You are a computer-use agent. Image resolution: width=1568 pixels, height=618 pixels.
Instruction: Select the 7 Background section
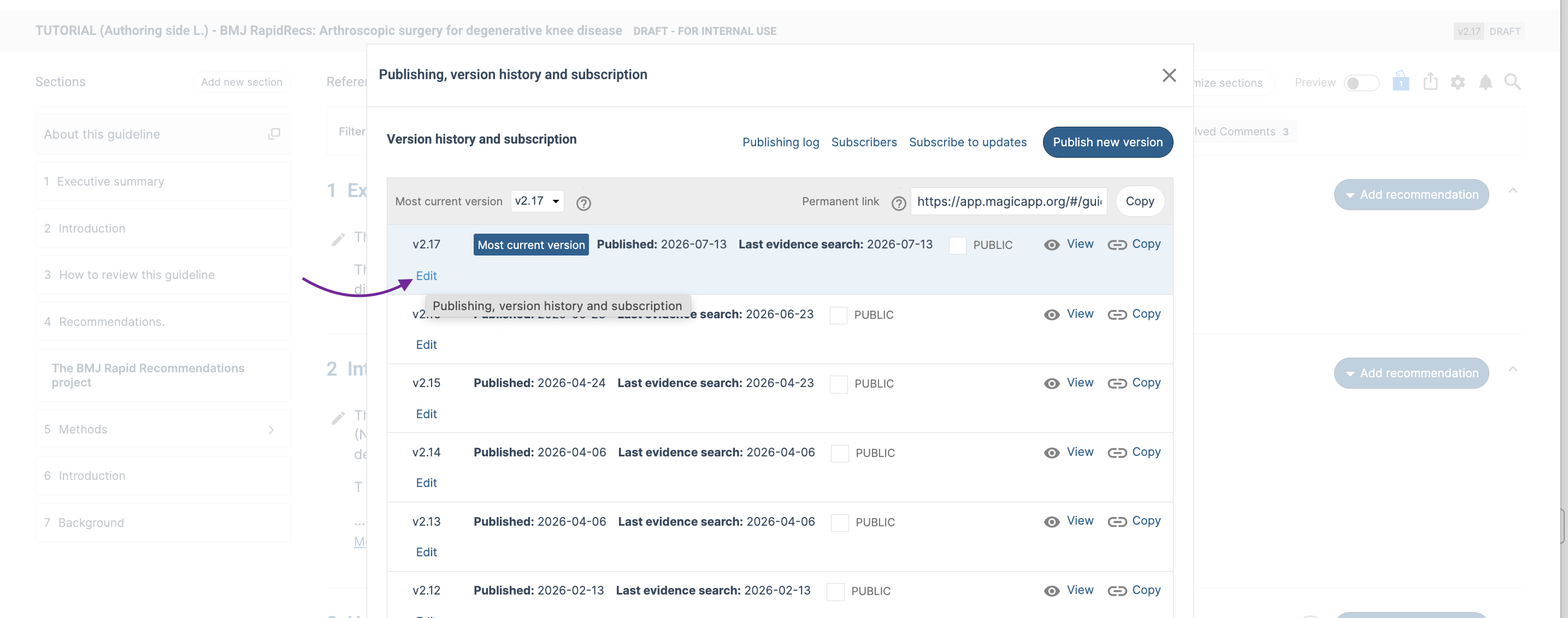[163, 523]
